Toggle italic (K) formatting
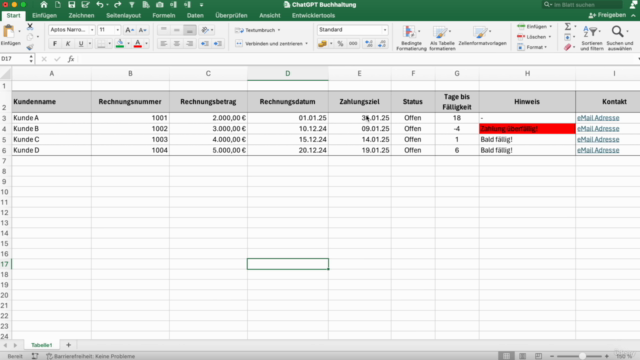 (x=68, y=44)
